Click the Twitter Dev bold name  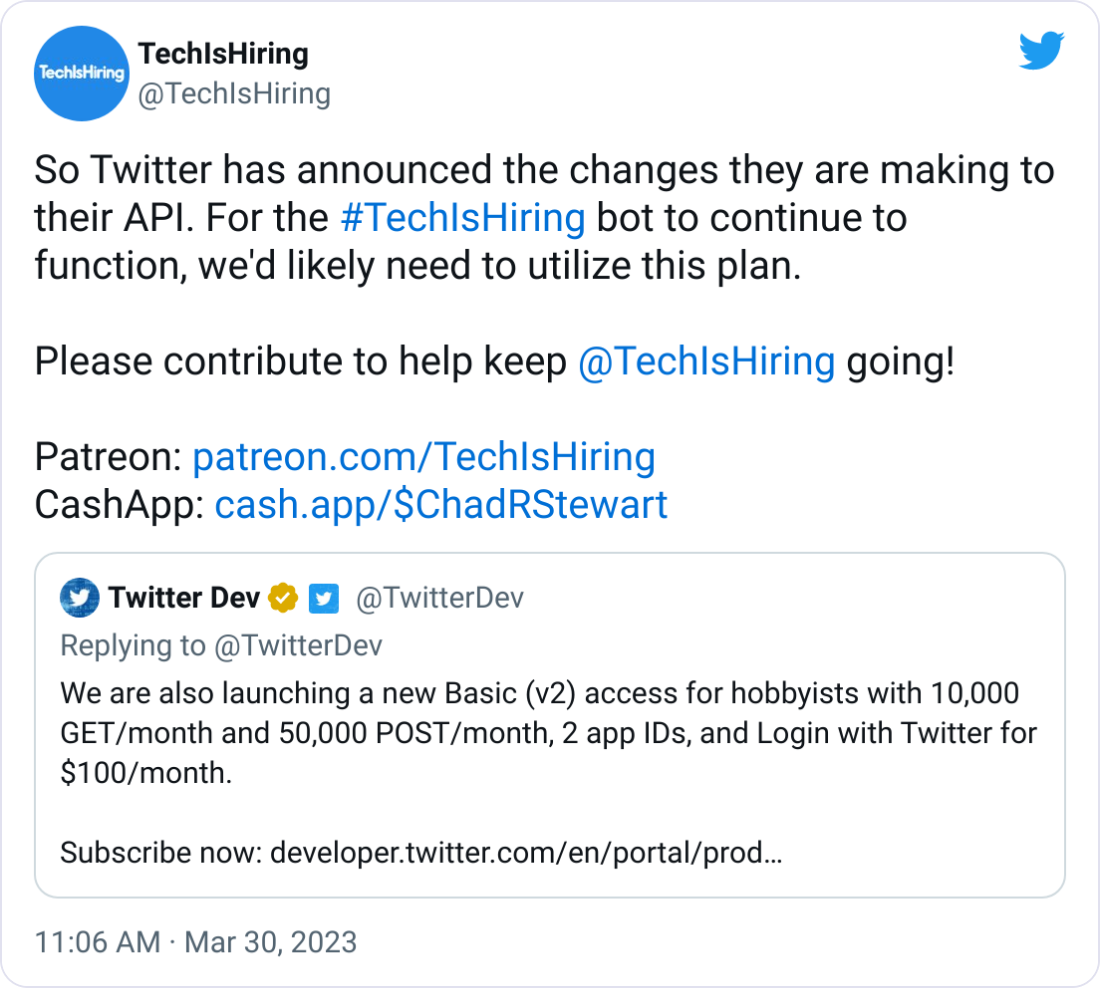tap(183, 597)
